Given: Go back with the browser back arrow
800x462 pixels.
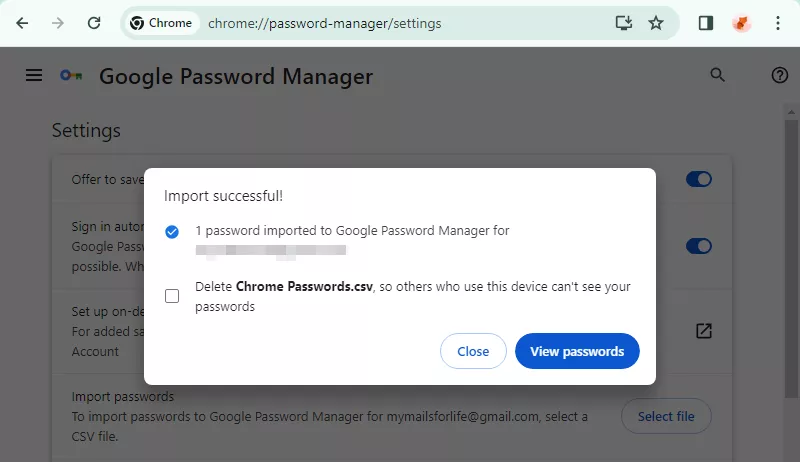Looking at the screenshot, I should coord(22,23).
